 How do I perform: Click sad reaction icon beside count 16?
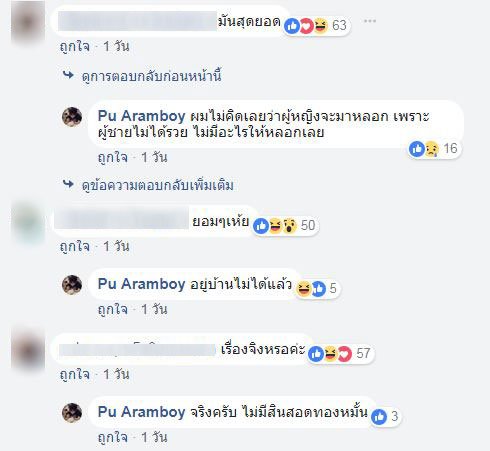[x=432, y=149]
